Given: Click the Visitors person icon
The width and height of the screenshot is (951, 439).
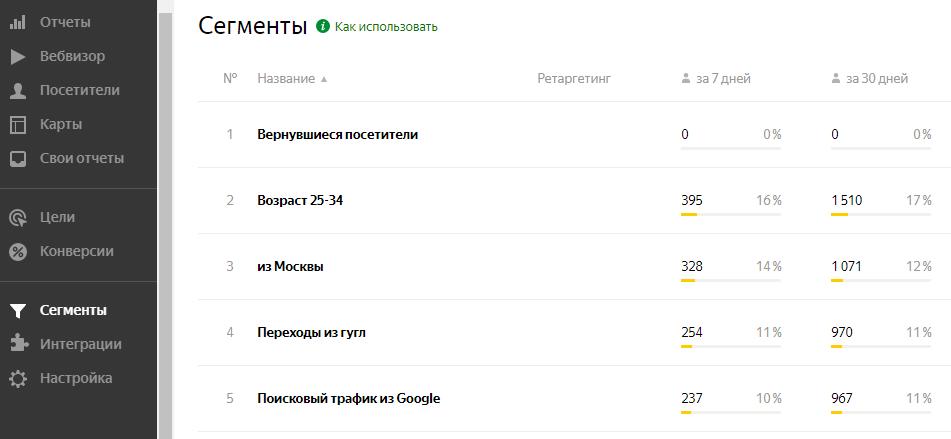Looking at the screenshot, I should 18,91.
